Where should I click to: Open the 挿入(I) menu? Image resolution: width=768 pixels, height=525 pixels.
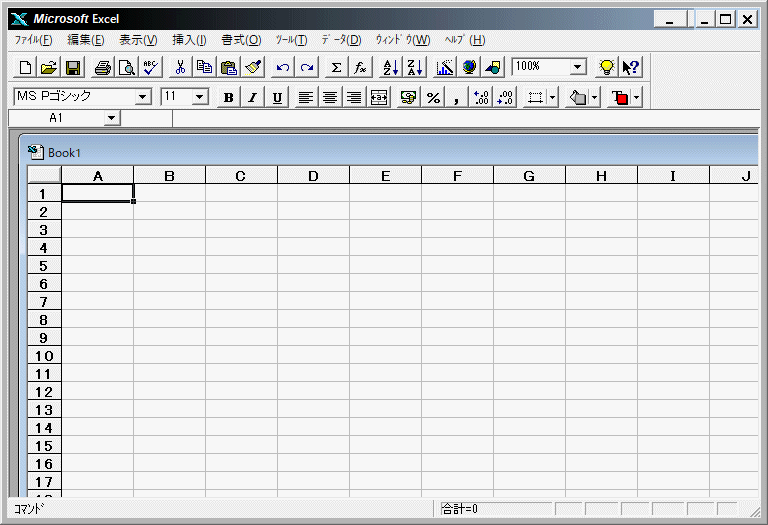click(189, 40)
